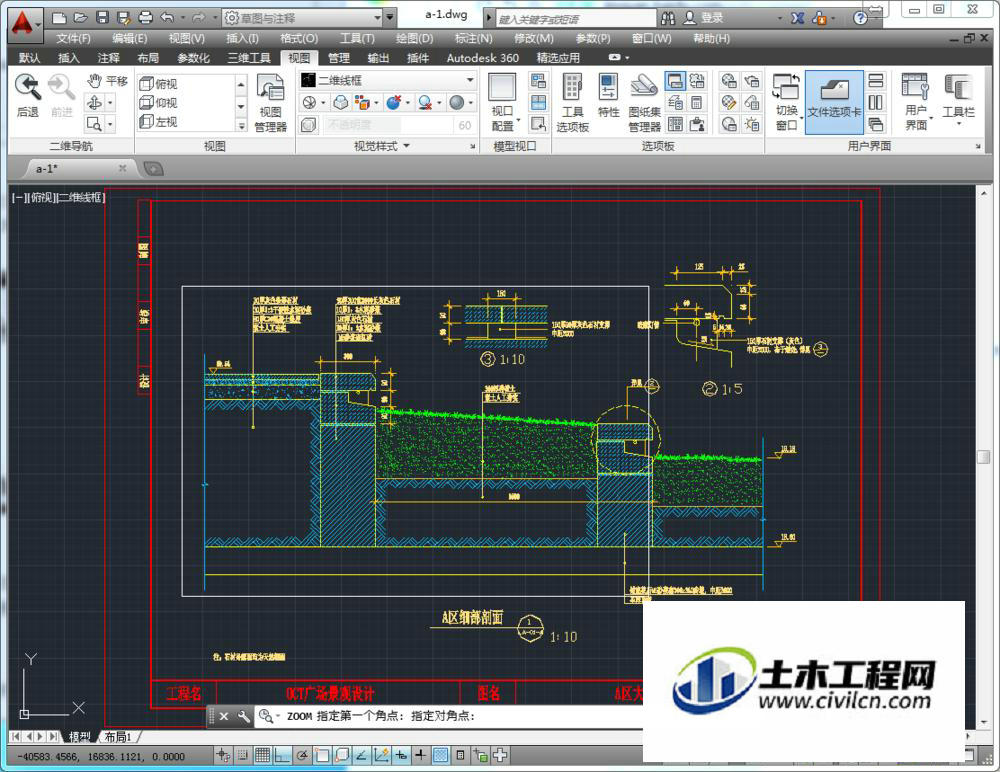Toggle object snap in status bar
This screenshot has height=772, width=1000.
[321, 756]
